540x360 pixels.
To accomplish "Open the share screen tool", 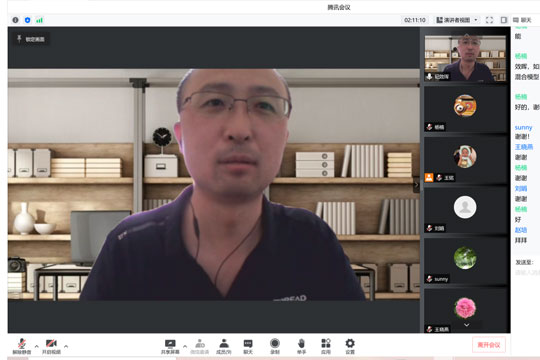I will 170,347.
